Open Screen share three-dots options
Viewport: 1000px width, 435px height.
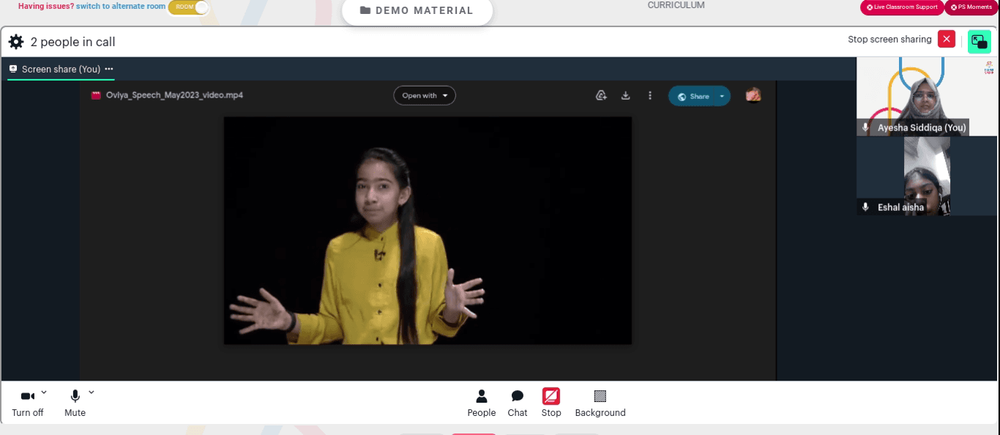click(x=109, y=69)
